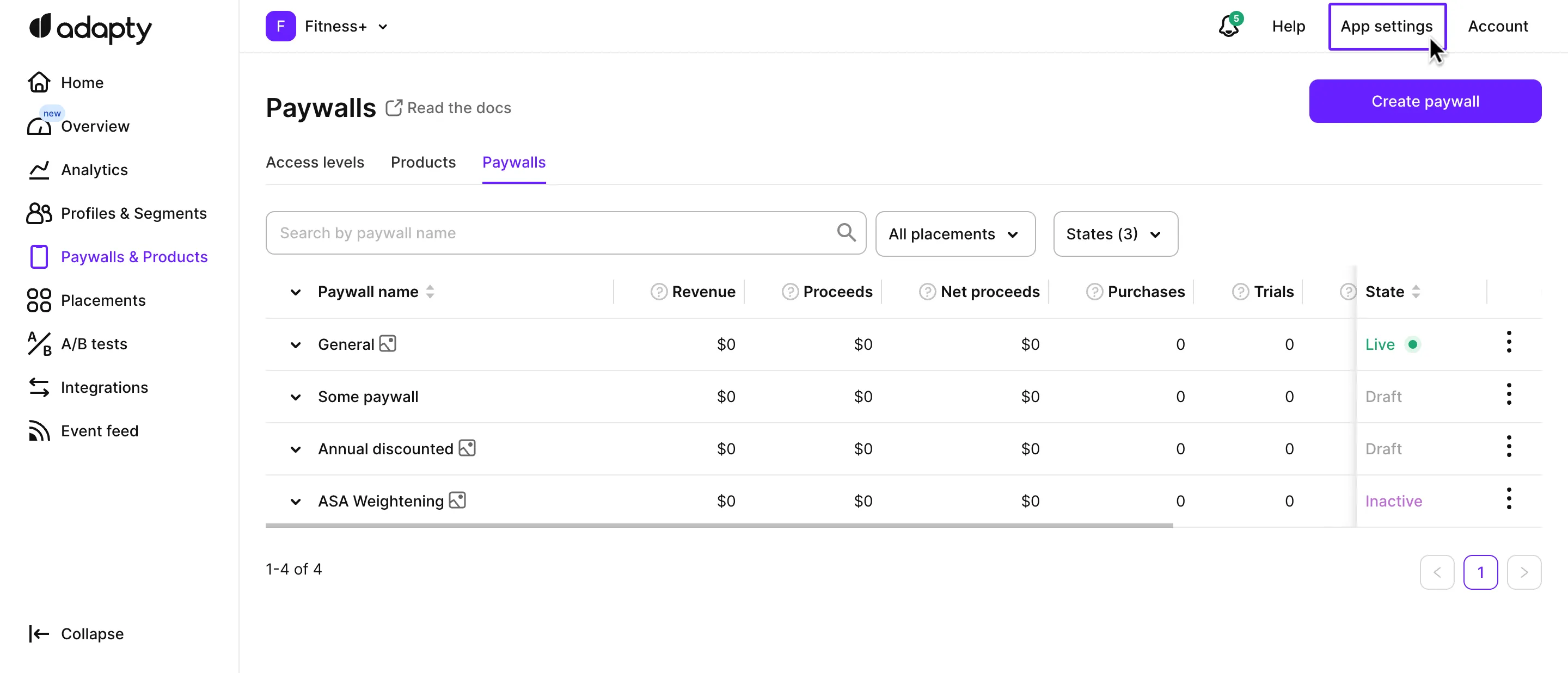Open three-dot menu for General paywall
The height and width of the screenshot is (673, 1568).
point(1508,343)
